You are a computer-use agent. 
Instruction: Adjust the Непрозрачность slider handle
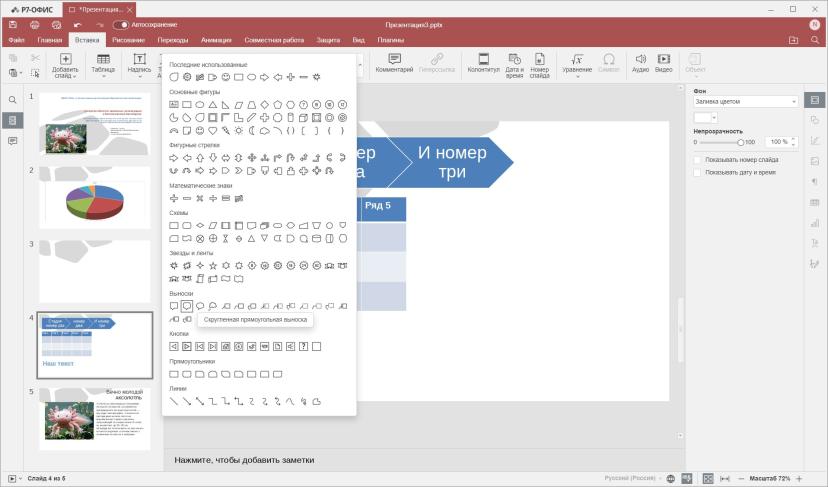(x=740, y=142)
